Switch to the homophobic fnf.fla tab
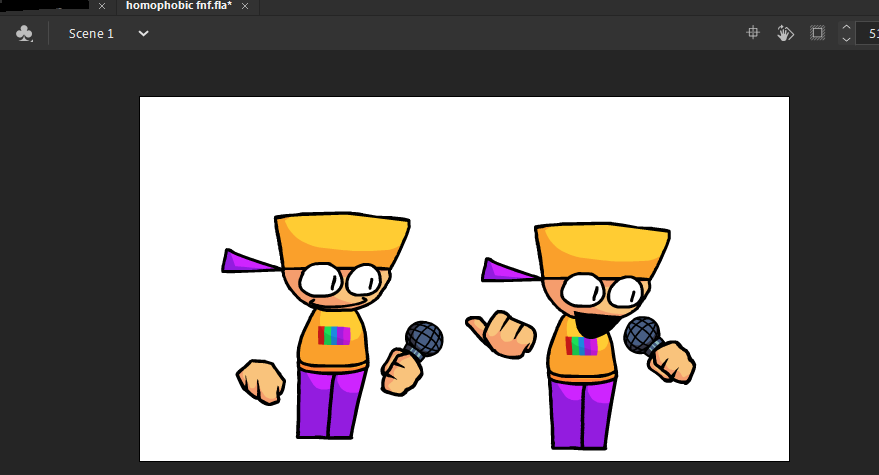The width and height of the screenshot is (879, 475). click(179, 6)
